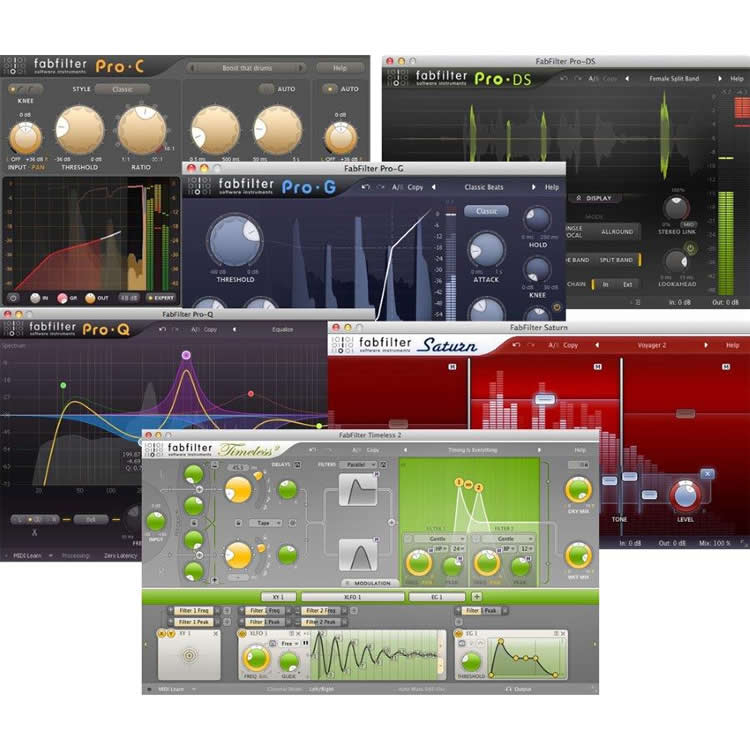Open Help menu in Pro-DS
This screenshot has height=750, width=750.
coord(737,78)
